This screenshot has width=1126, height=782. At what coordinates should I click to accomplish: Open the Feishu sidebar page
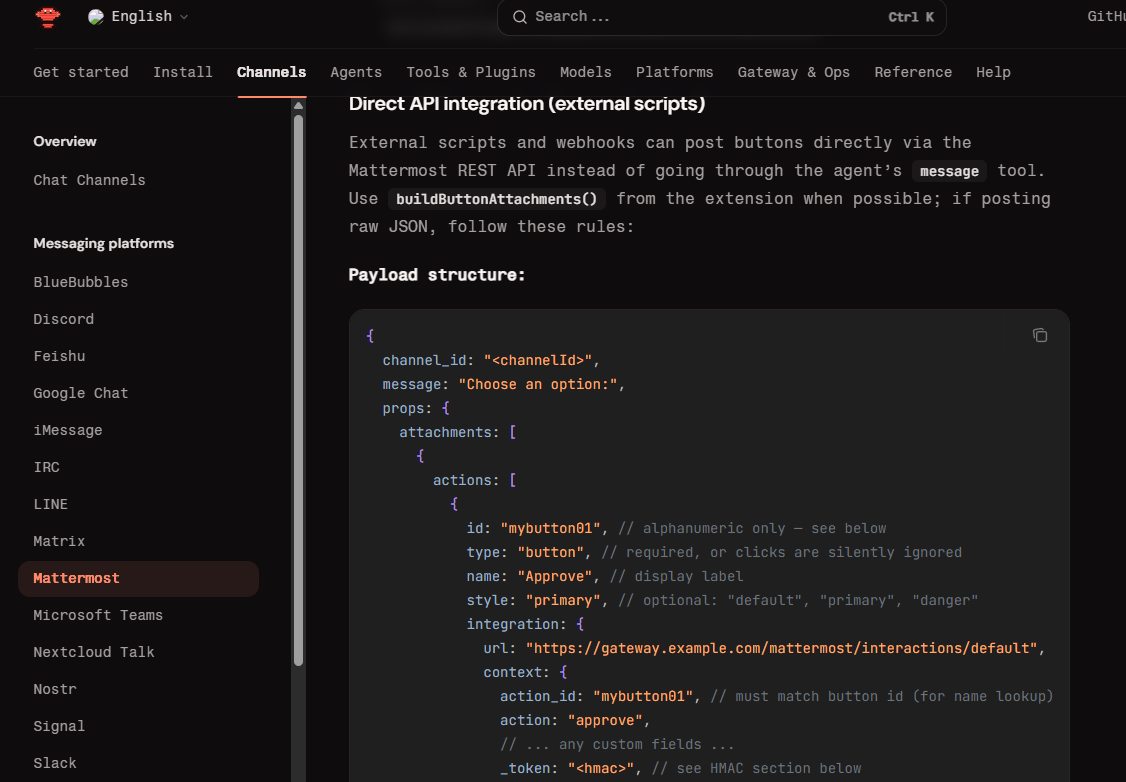(x=59, y=356)
